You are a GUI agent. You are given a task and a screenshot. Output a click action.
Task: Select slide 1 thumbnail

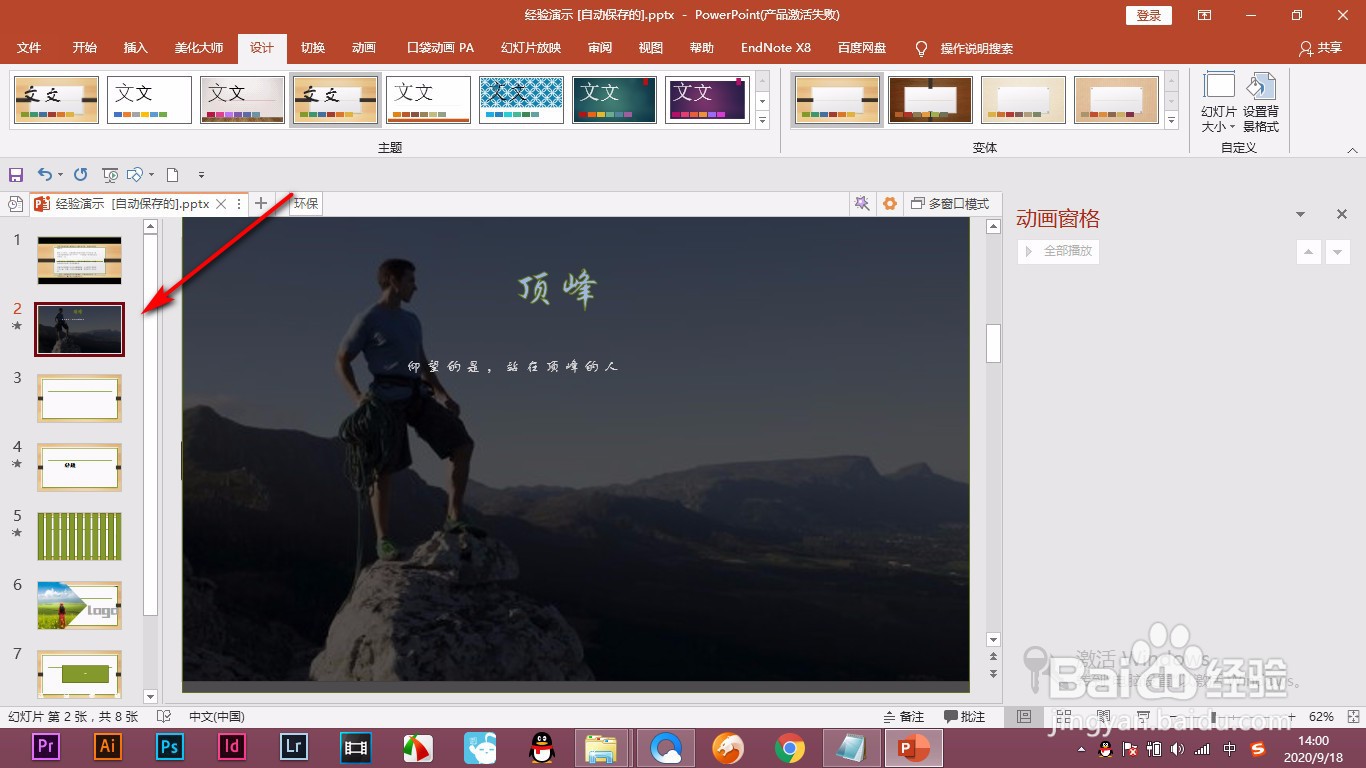(79, 260)
